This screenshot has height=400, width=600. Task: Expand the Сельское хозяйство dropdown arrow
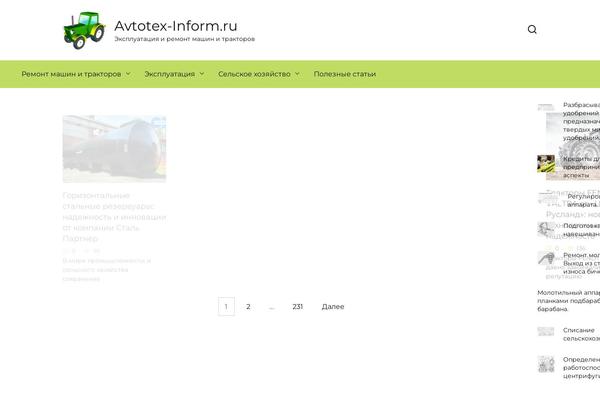click(x=297, y=74)
